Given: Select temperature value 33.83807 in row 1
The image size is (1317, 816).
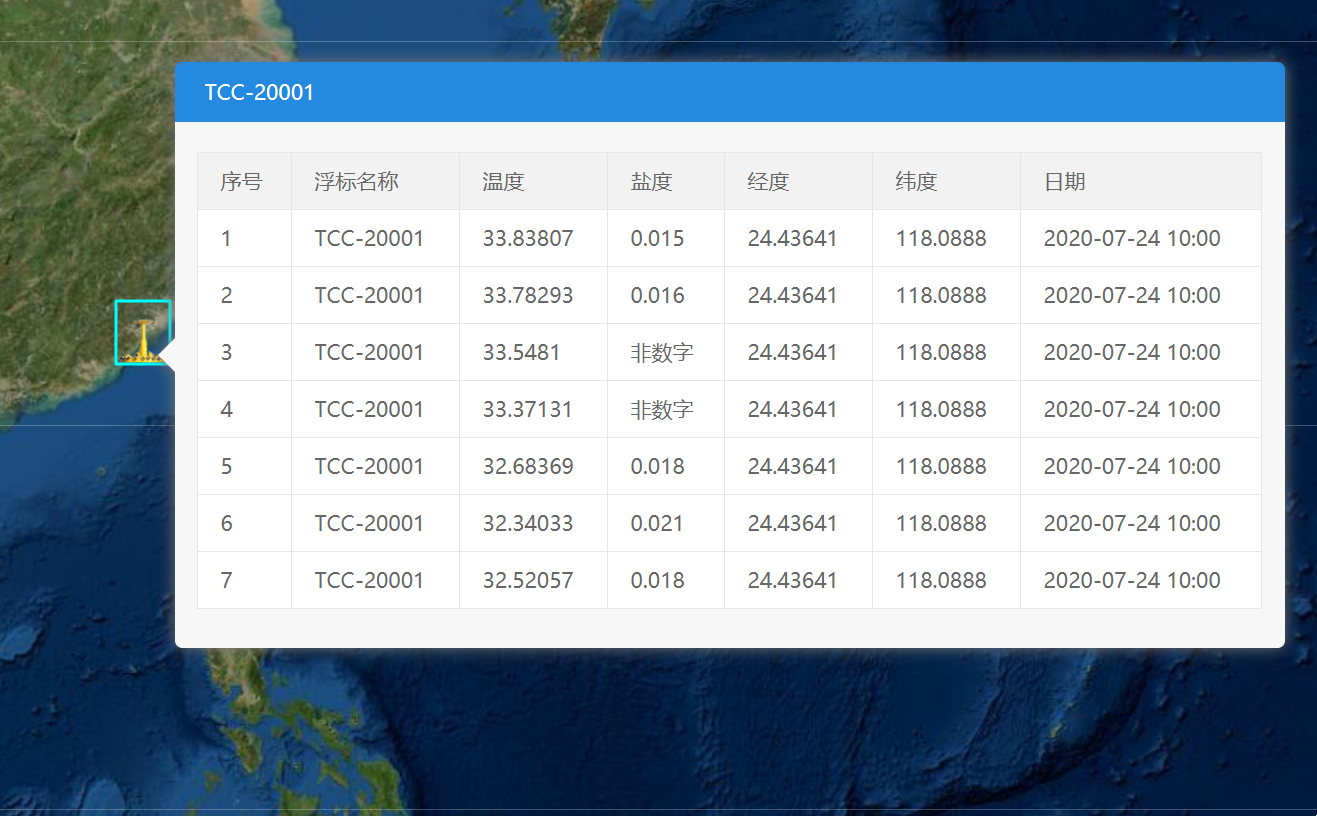Looking at the screenshot, I should pyautogui.click(x=528, y=239).
